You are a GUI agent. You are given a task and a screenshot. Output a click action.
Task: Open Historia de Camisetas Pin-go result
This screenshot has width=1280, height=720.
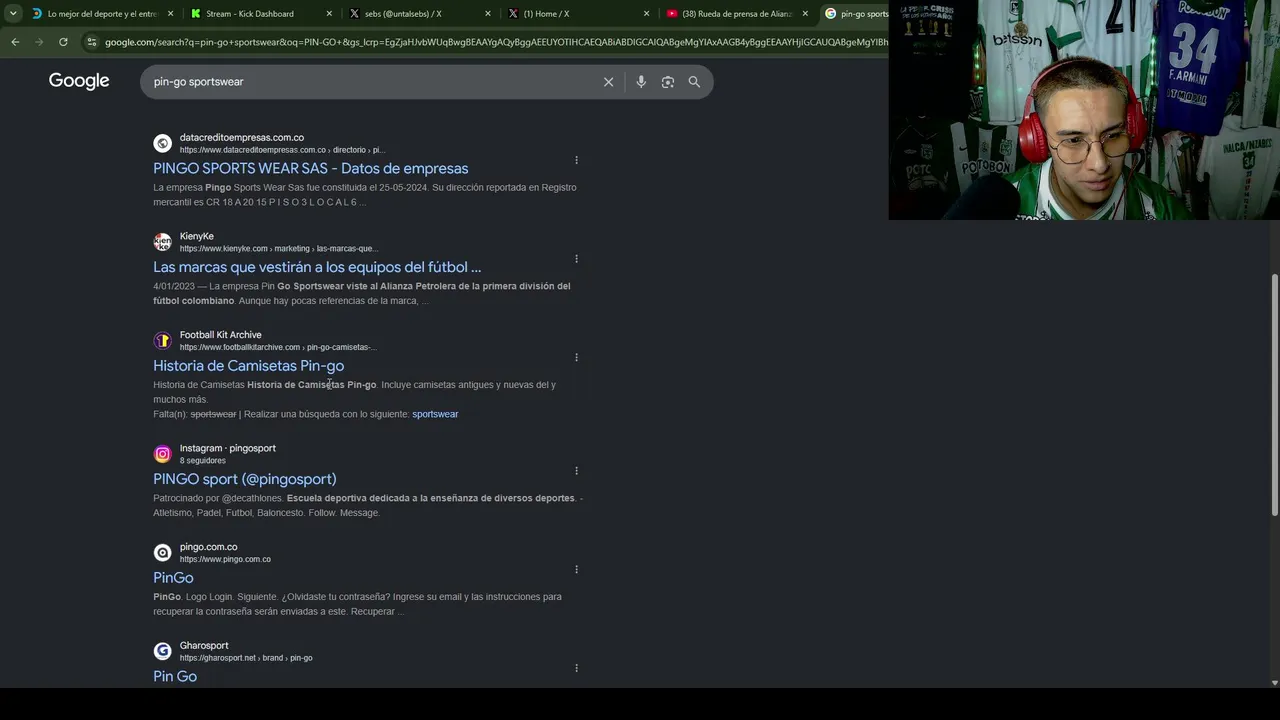(248, 366)
